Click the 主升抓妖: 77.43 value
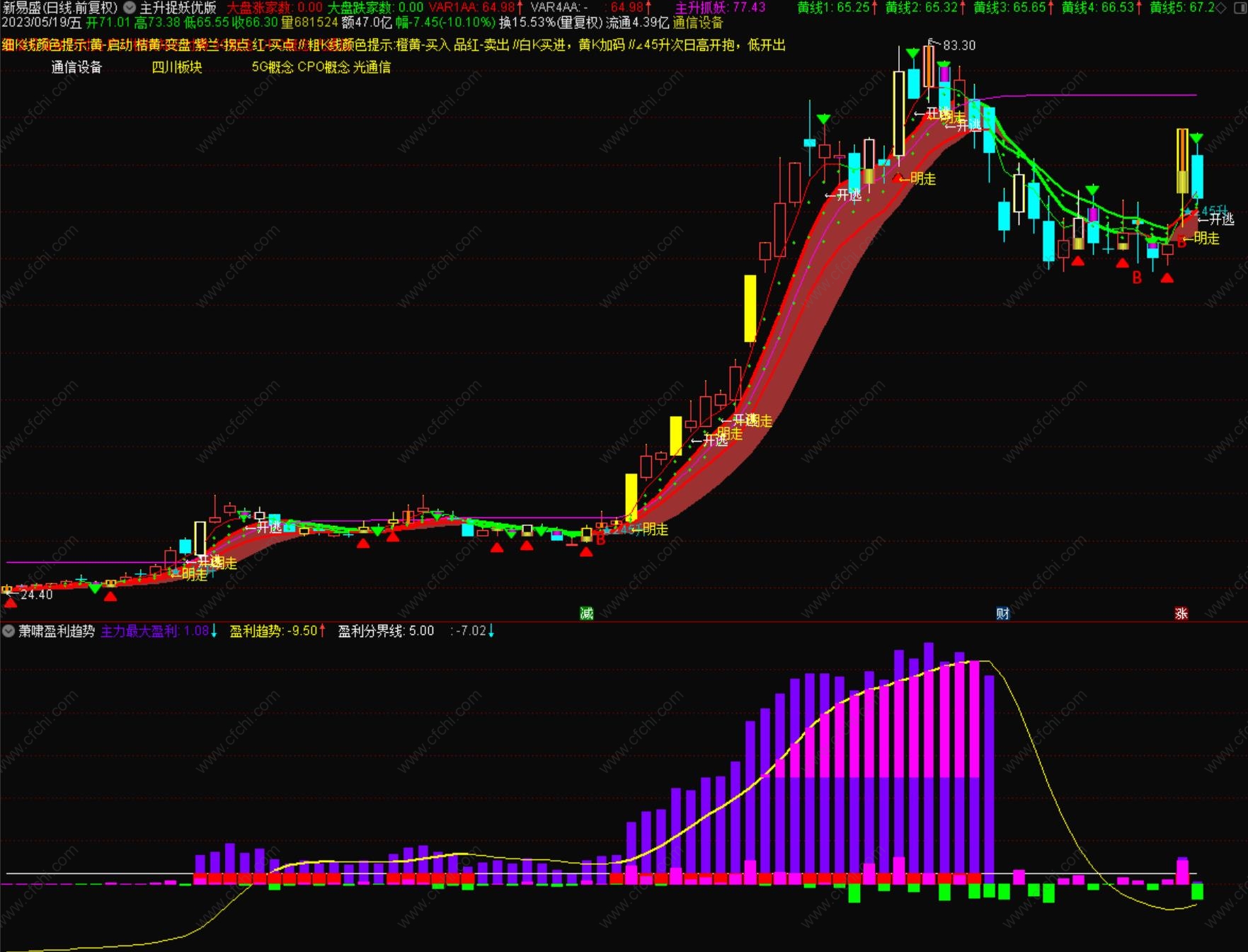This screenshot has height=952, width=1248. (x=721, y=8)
